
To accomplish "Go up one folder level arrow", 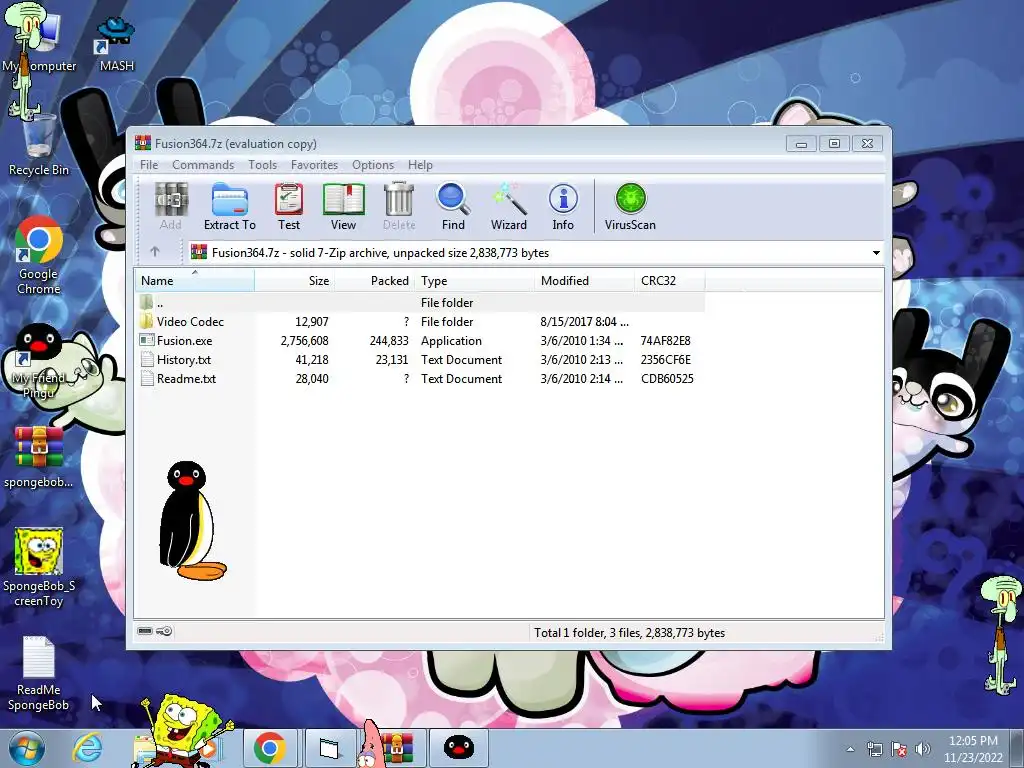I will click(x=155, y=251).
